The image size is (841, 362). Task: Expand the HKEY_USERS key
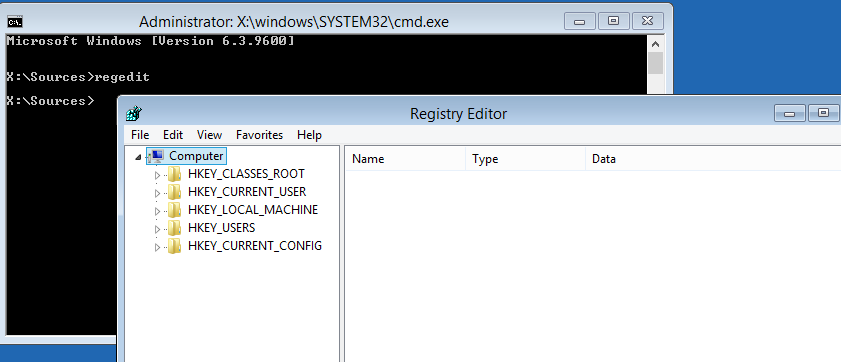tap(157, 230)
